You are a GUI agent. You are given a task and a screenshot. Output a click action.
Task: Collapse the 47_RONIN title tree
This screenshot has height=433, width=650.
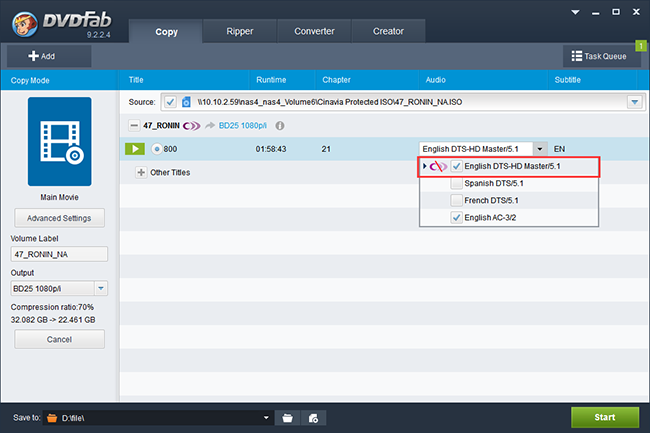tap(134, 126)
